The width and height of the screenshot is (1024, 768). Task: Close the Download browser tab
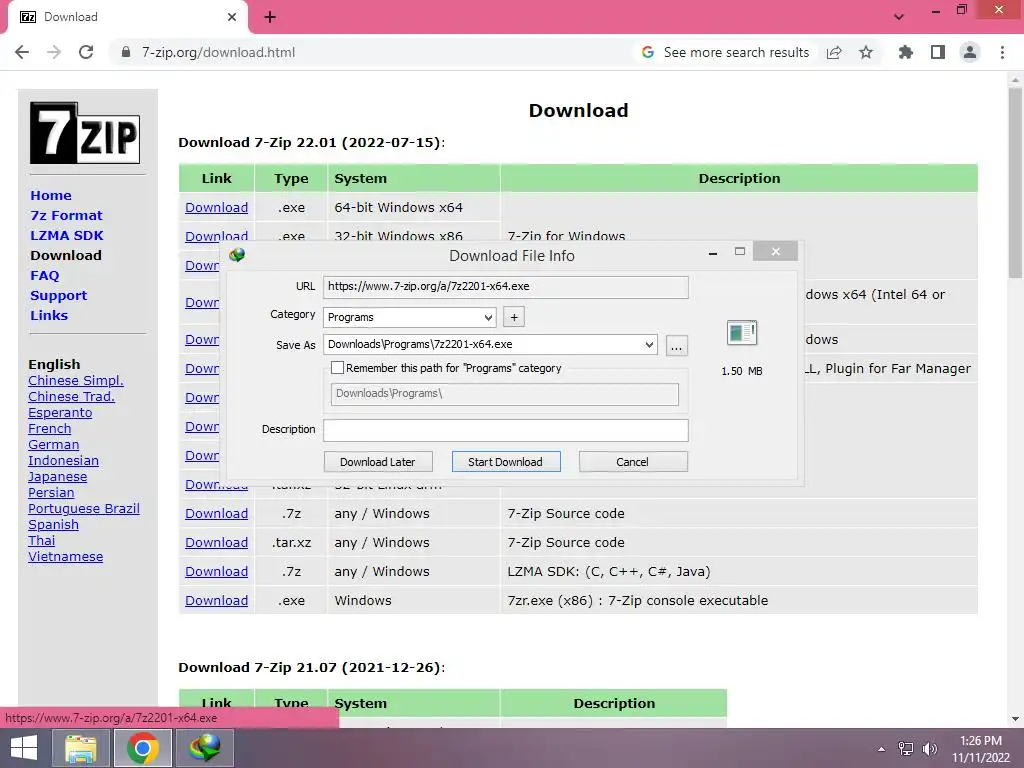(232, 17)
